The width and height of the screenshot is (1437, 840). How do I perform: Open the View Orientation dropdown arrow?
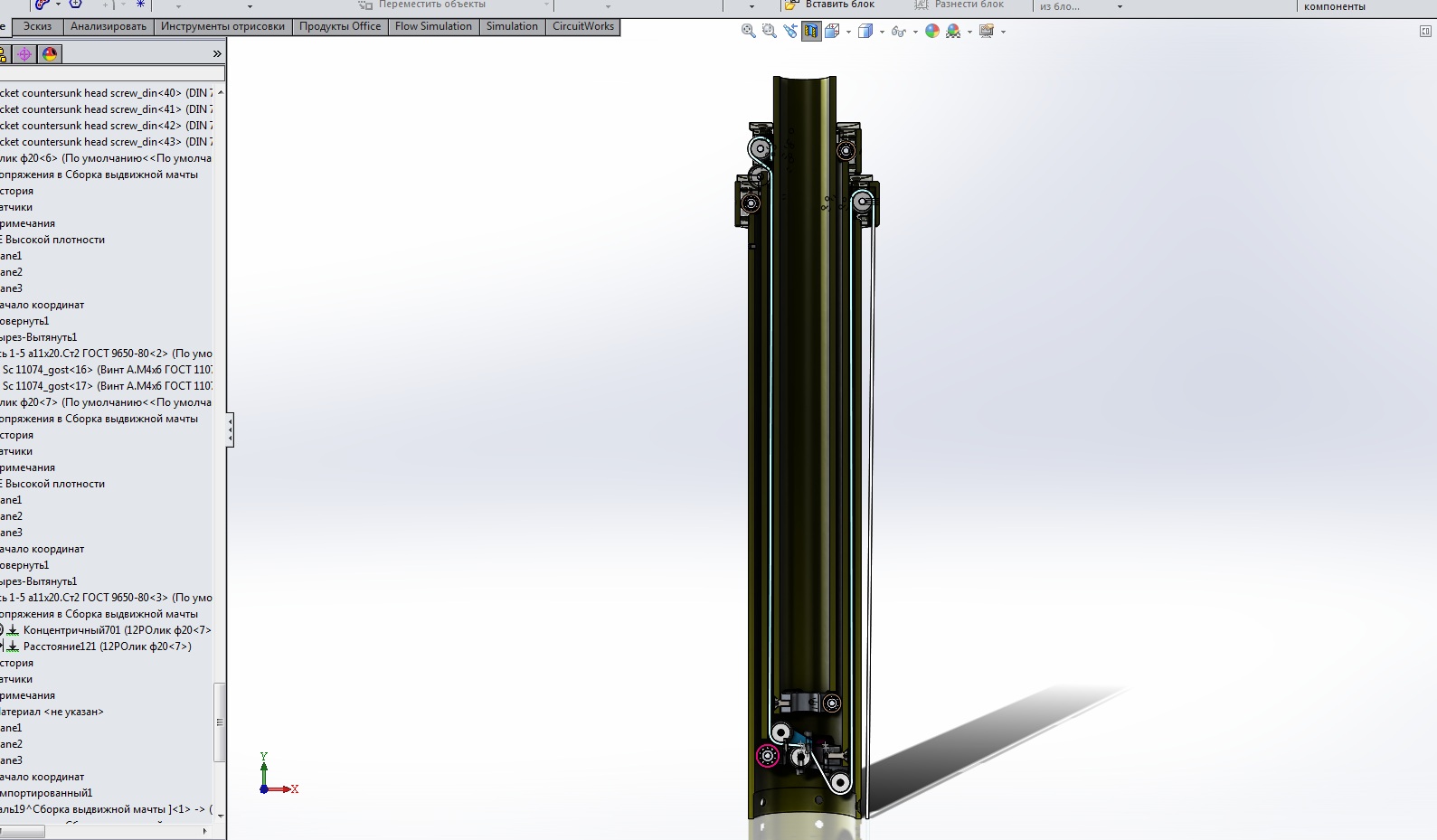coord(848,32)
